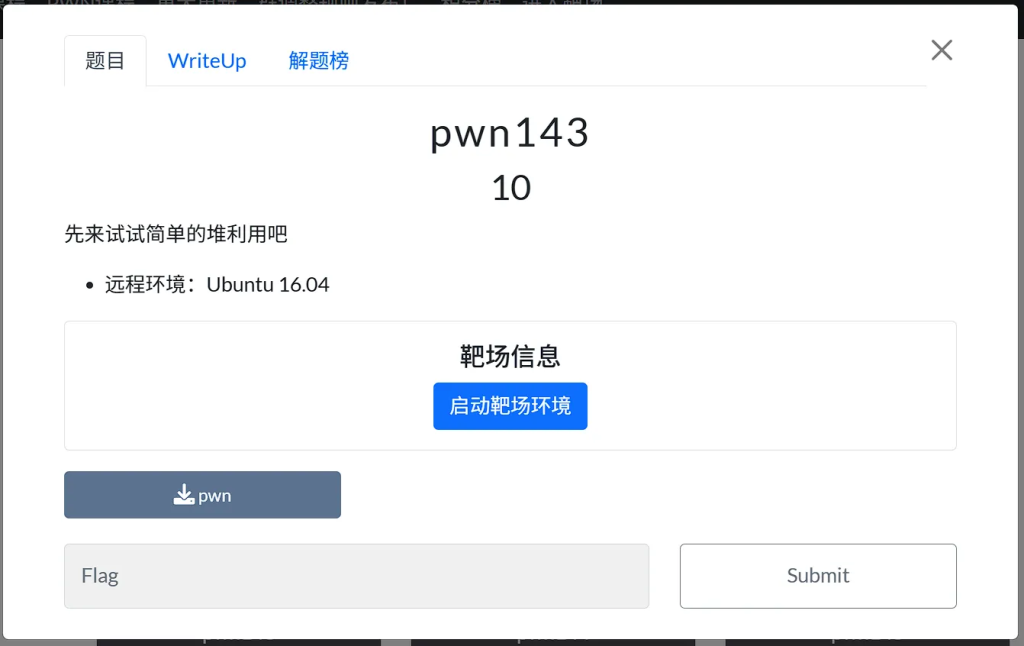Click the 靶场信息 heading
1024x646 pixels.
(510, 356)
